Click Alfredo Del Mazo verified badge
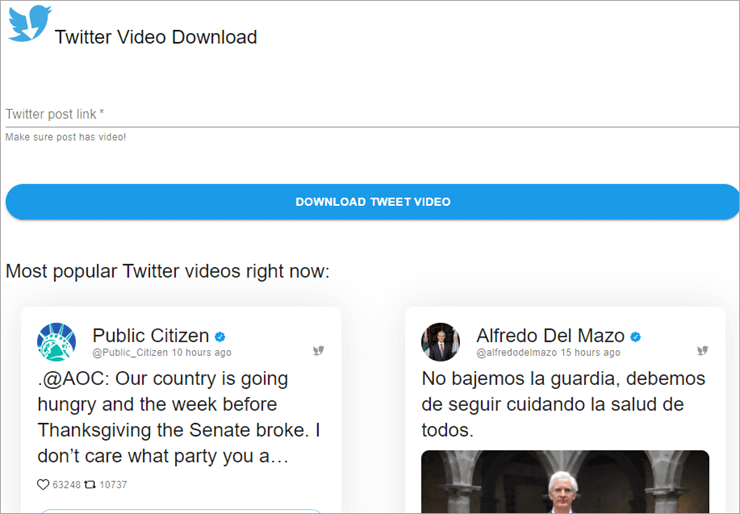Screen dimensions: 740x514 [x=636, y=337]
